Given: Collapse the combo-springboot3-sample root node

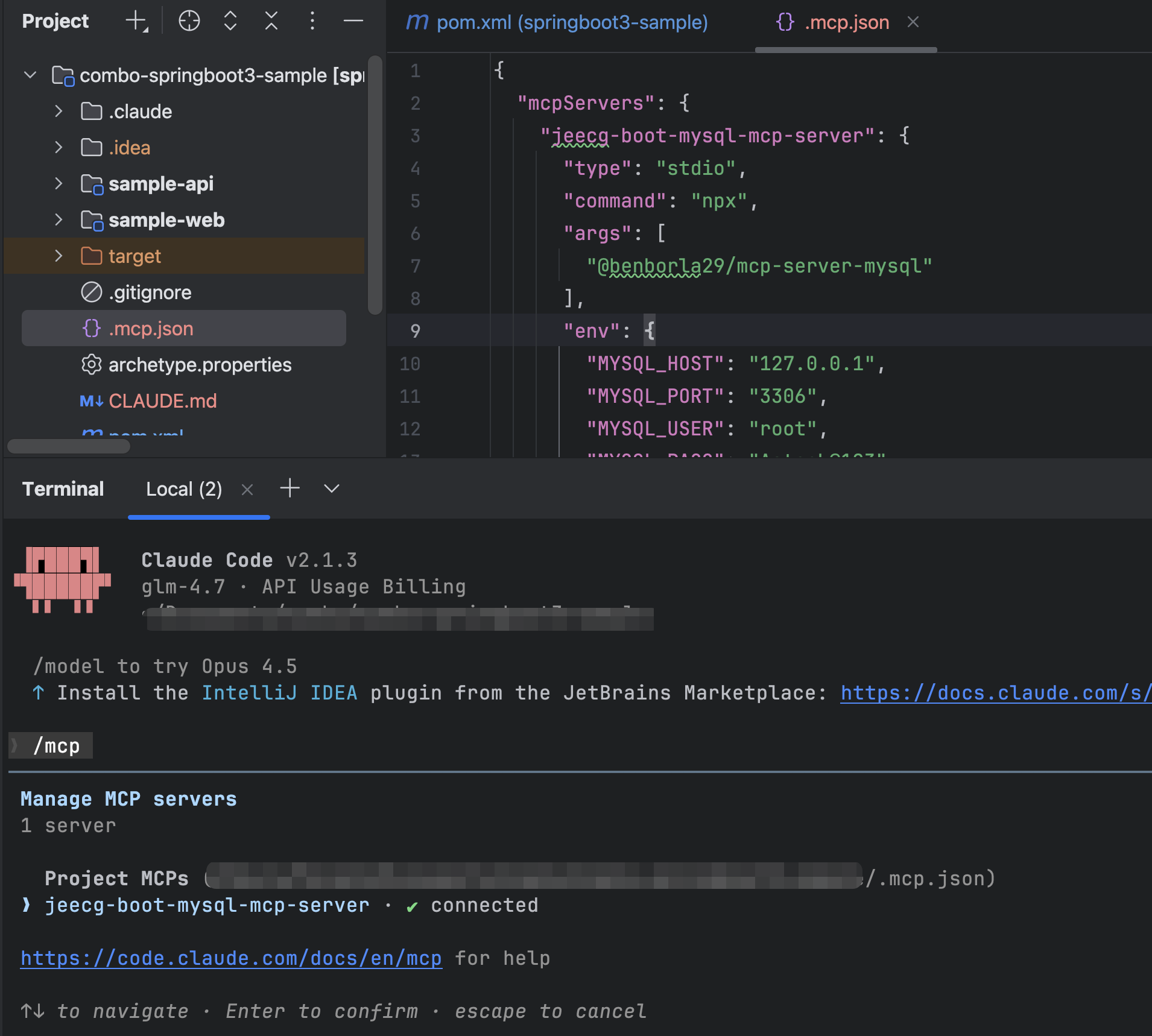Looking at the screenshot, I should pos(30,75).
